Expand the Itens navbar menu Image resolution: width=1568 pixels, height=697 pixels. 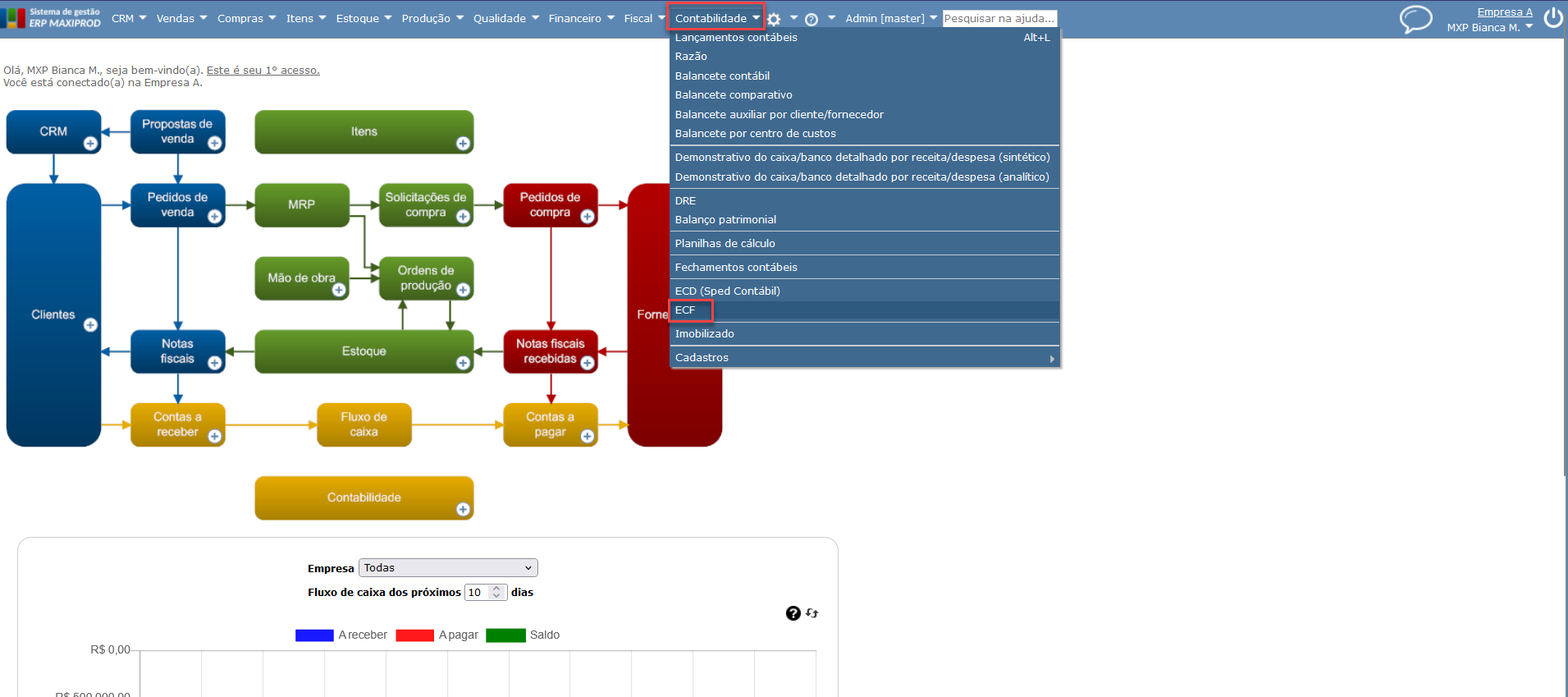(x=306, y=18)
